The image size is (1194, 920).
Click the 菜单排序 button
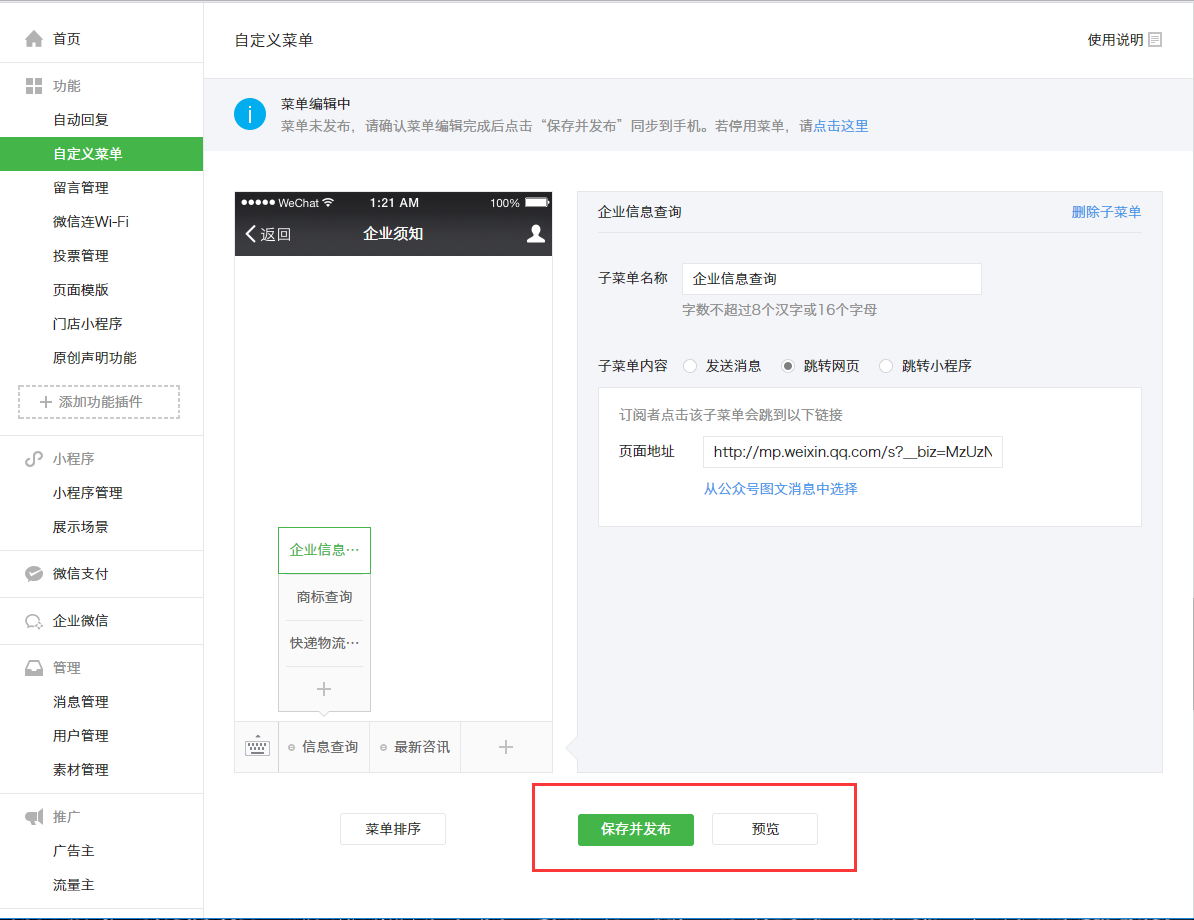pos(393,829)
